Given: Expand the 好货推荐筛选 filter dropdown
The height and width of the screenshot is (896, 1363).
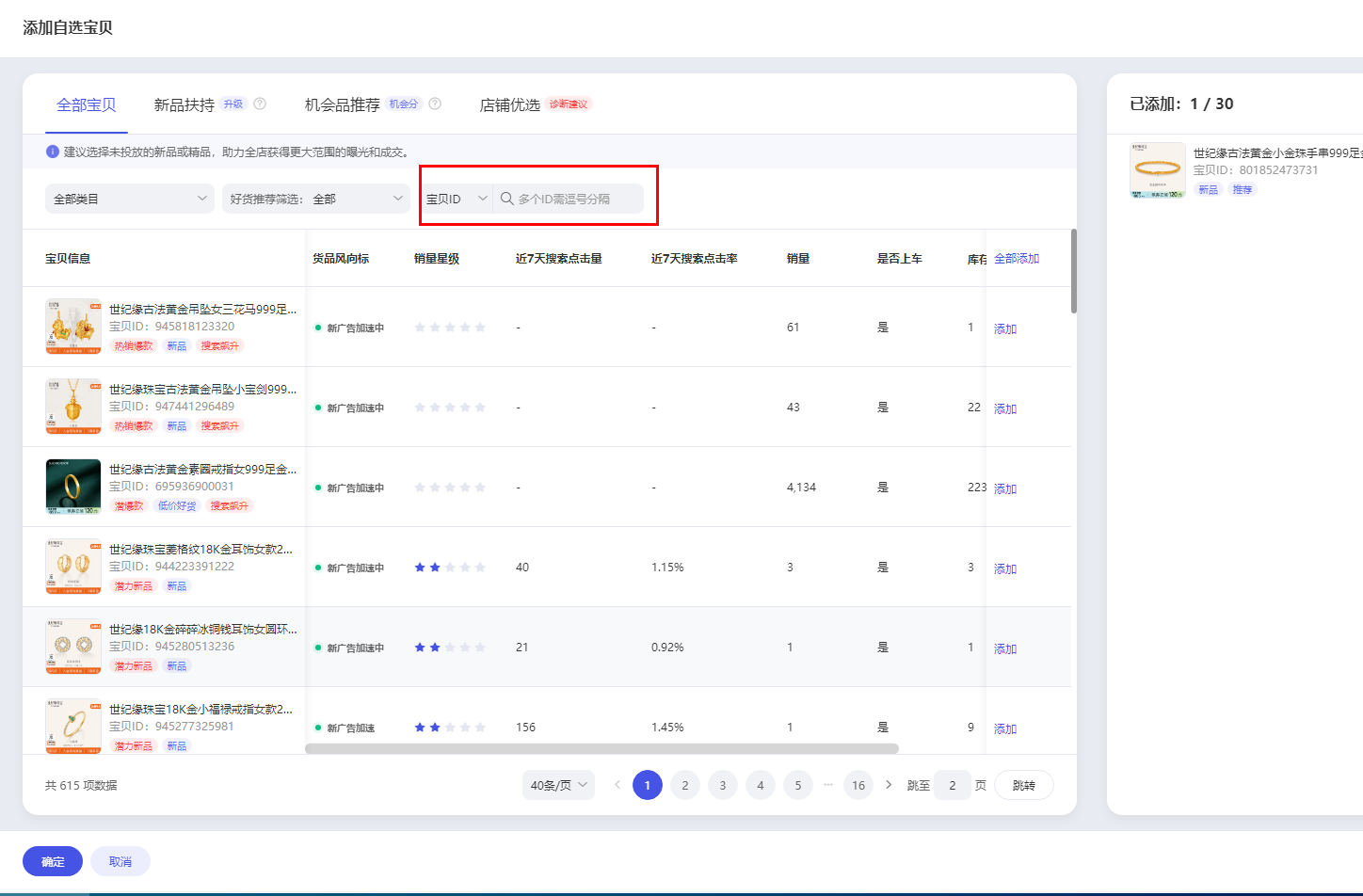Looking at the screenshot, I should pyautogui.click(x=315, y=199).
